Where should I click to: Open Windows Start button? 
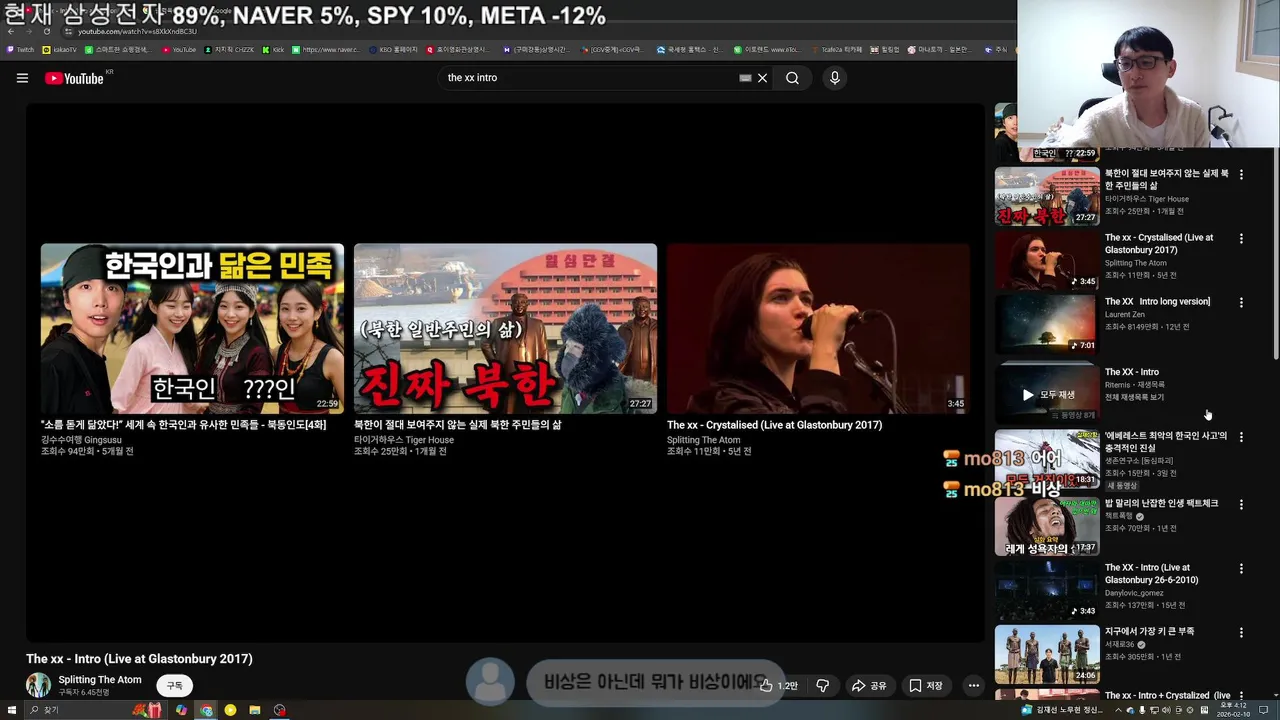(11, 710)
